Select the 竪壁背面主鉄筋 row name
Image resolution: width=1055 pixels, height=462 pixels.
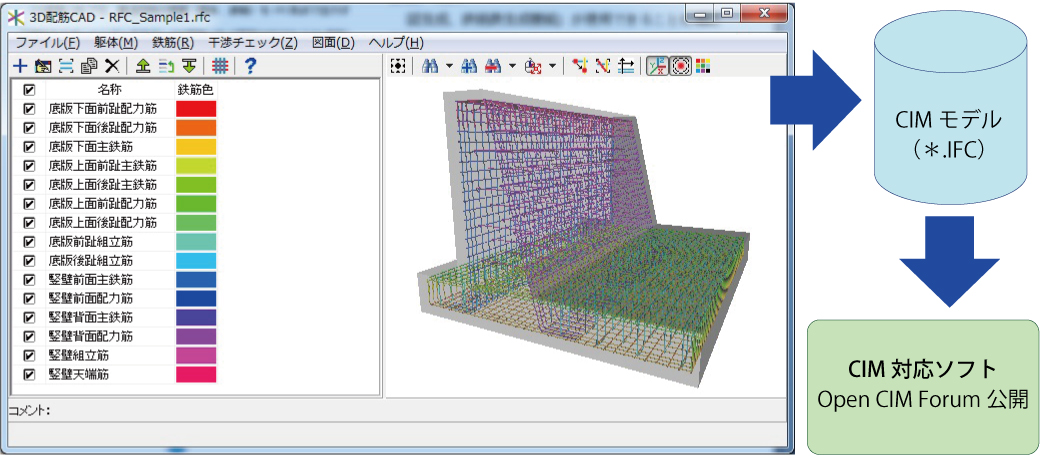click(x=91, y=317)
